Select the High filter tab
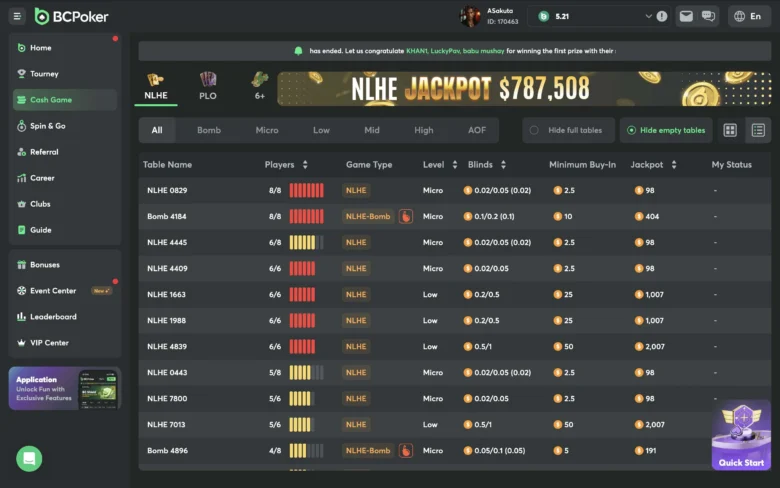Image resolution: width=780 pixels, height=488 pixels. click(x=424, y=130)
